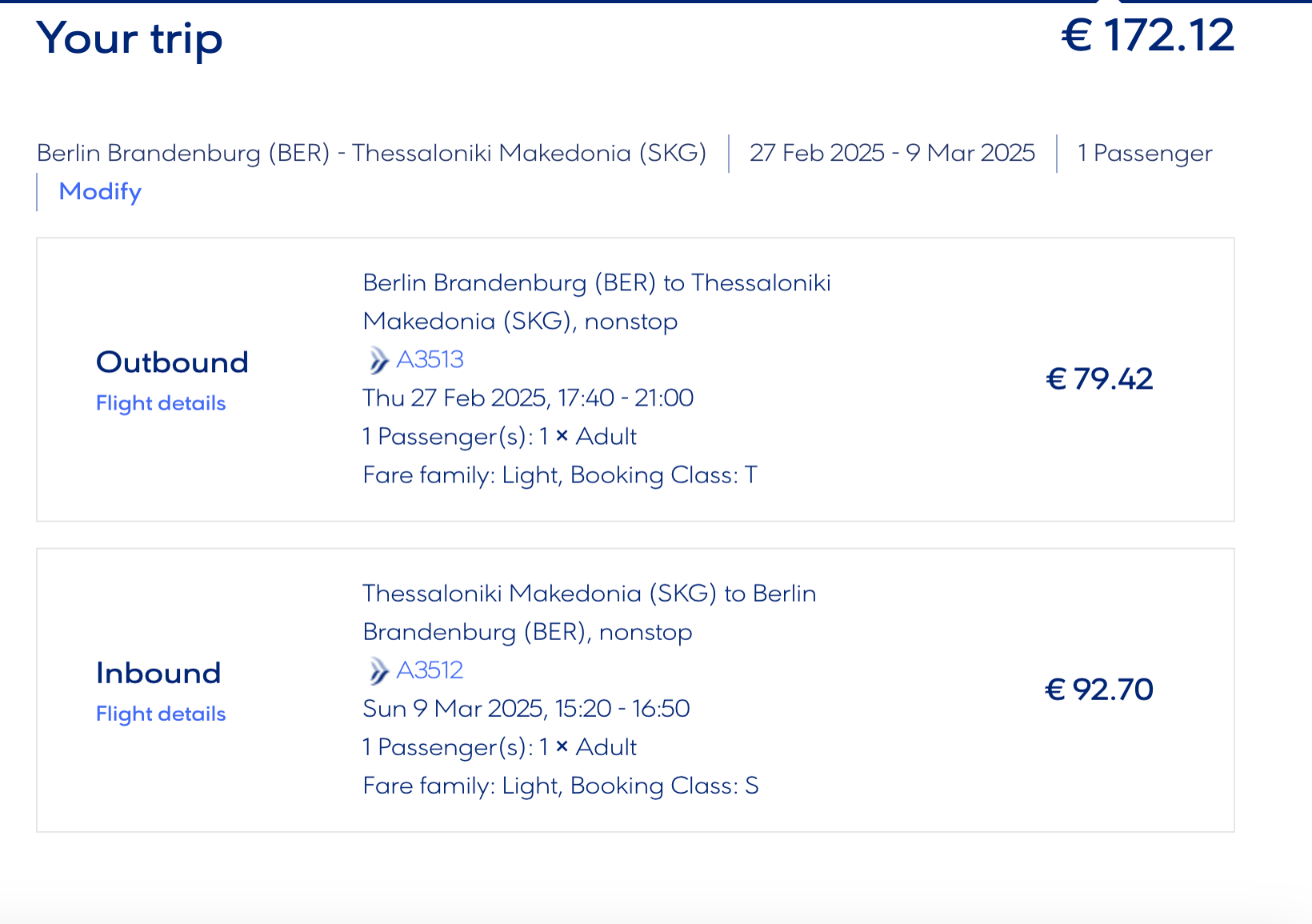Click the total price € 172.12
Screen dimensions: 1312x924
click(x=1147, y=36)
